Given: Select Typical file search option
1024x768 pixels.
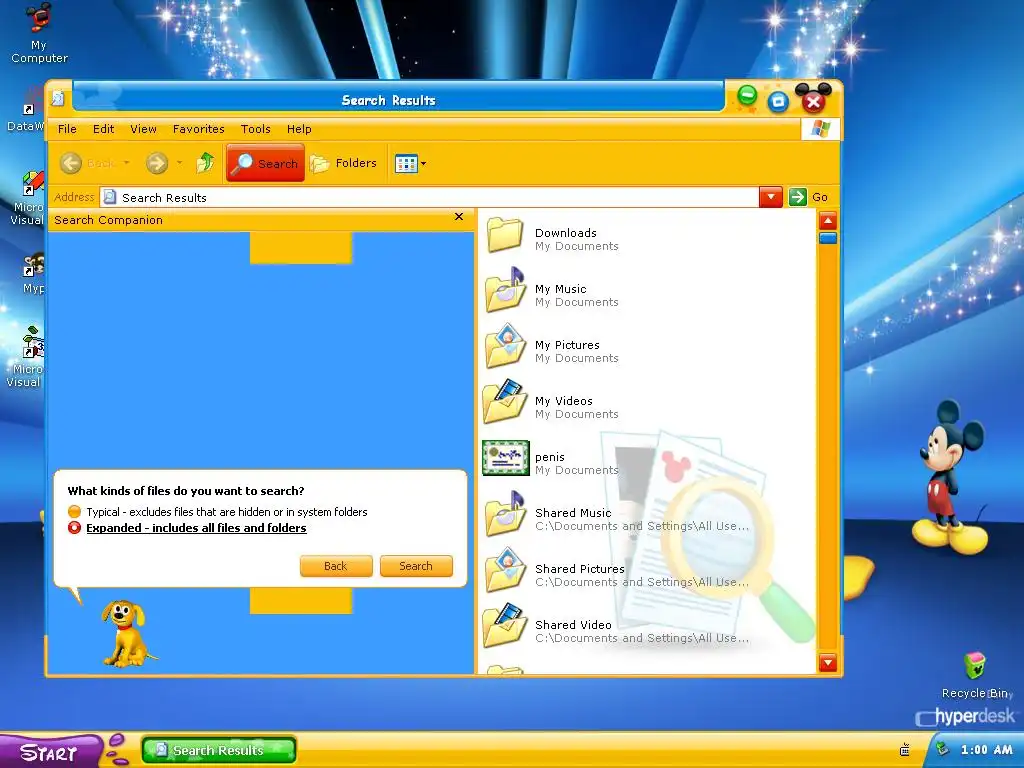Looking at the screenshot, I should pos(217,512).
